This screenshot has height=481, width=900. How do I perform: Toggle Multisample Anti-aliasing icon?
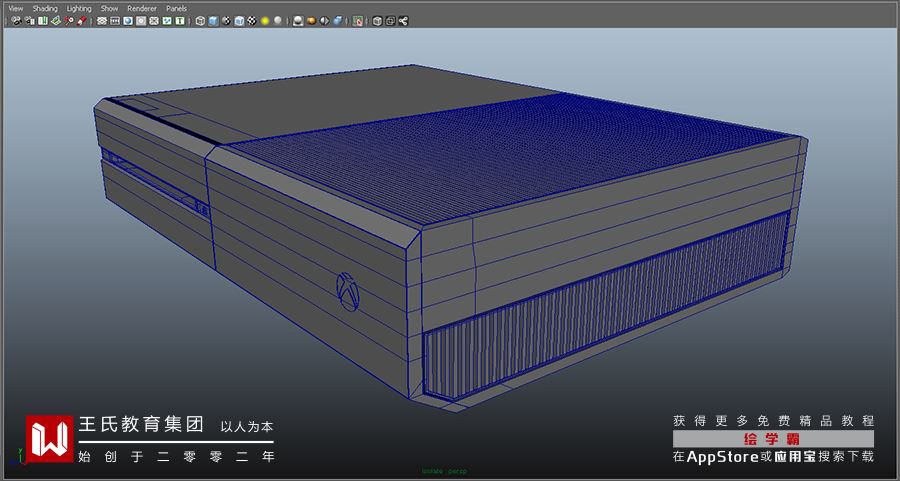coord(324,21)
